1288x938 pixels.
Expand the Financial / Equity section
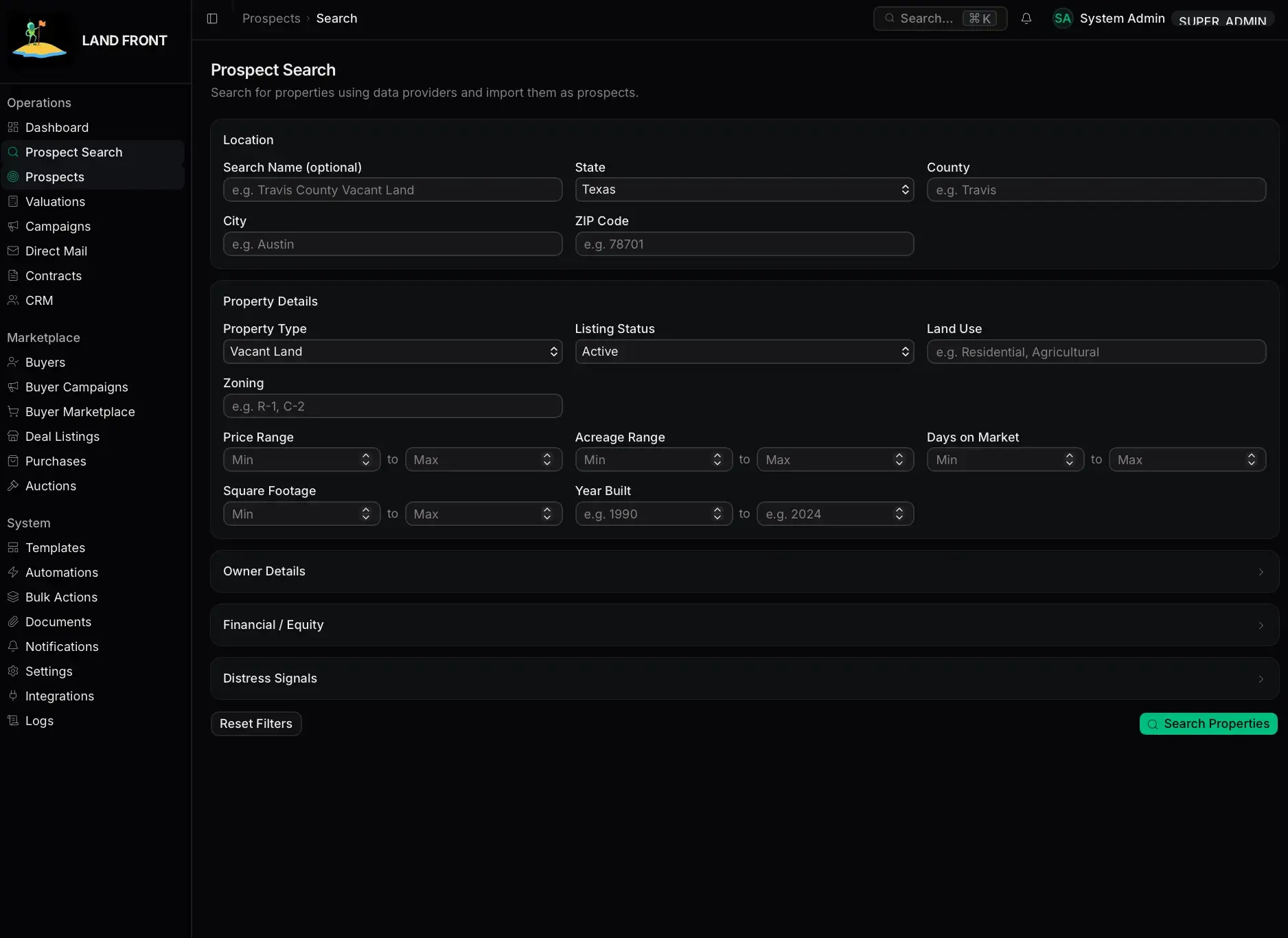coord(744,625)
